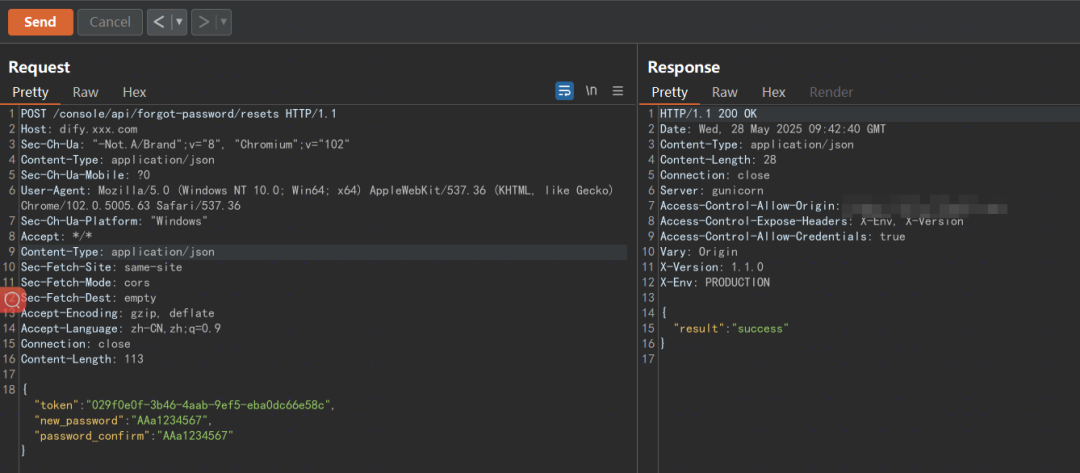Click the red search icon on the left edge
Viewport: 1080px width, 473px height.
(12, 299)
